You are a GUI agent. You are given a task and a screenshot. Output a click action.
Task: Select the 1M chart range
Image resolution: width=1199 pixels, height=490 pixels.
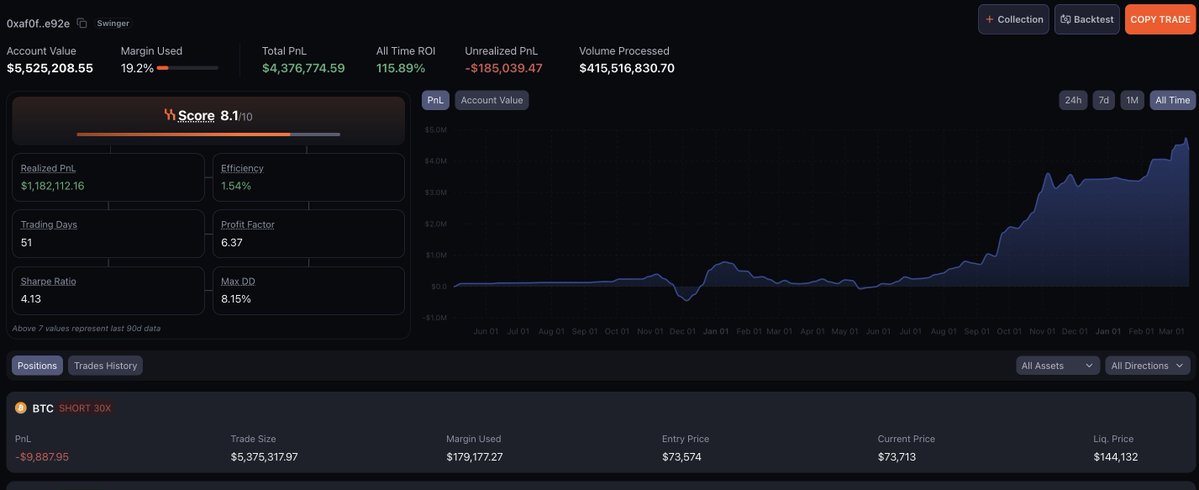click(1132, 100)
